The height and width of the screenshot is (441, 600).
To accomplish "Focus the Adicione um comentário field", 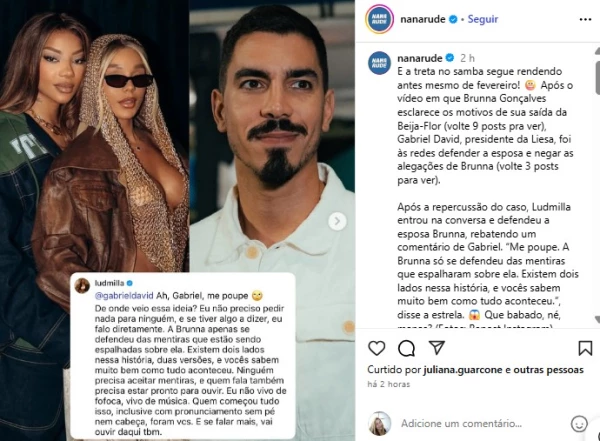I will [x=461, y=424].
